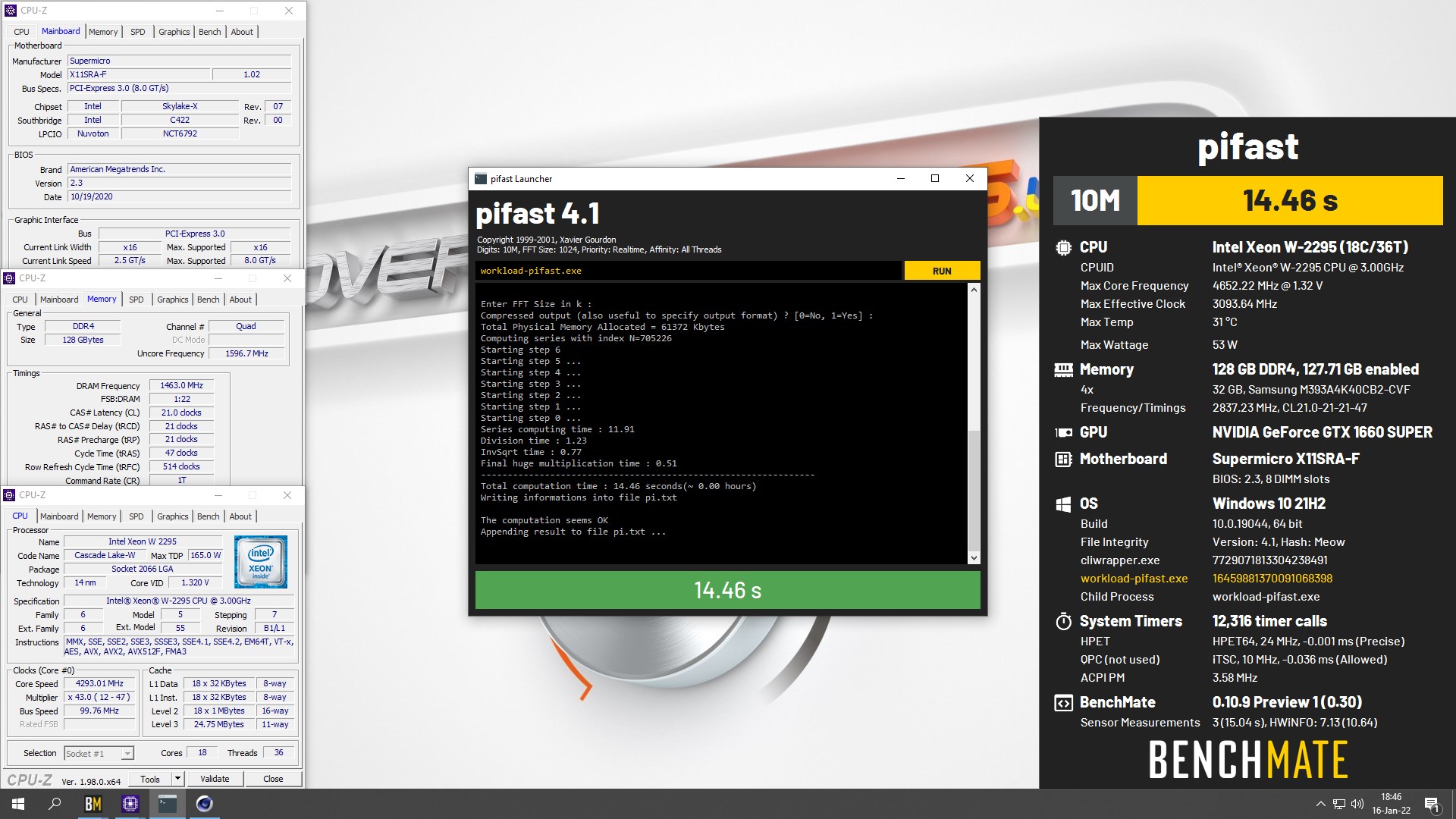Open CPU tab in the top CPU-Z window
This screenshot has height=819, width=1456.
(21, 32)
